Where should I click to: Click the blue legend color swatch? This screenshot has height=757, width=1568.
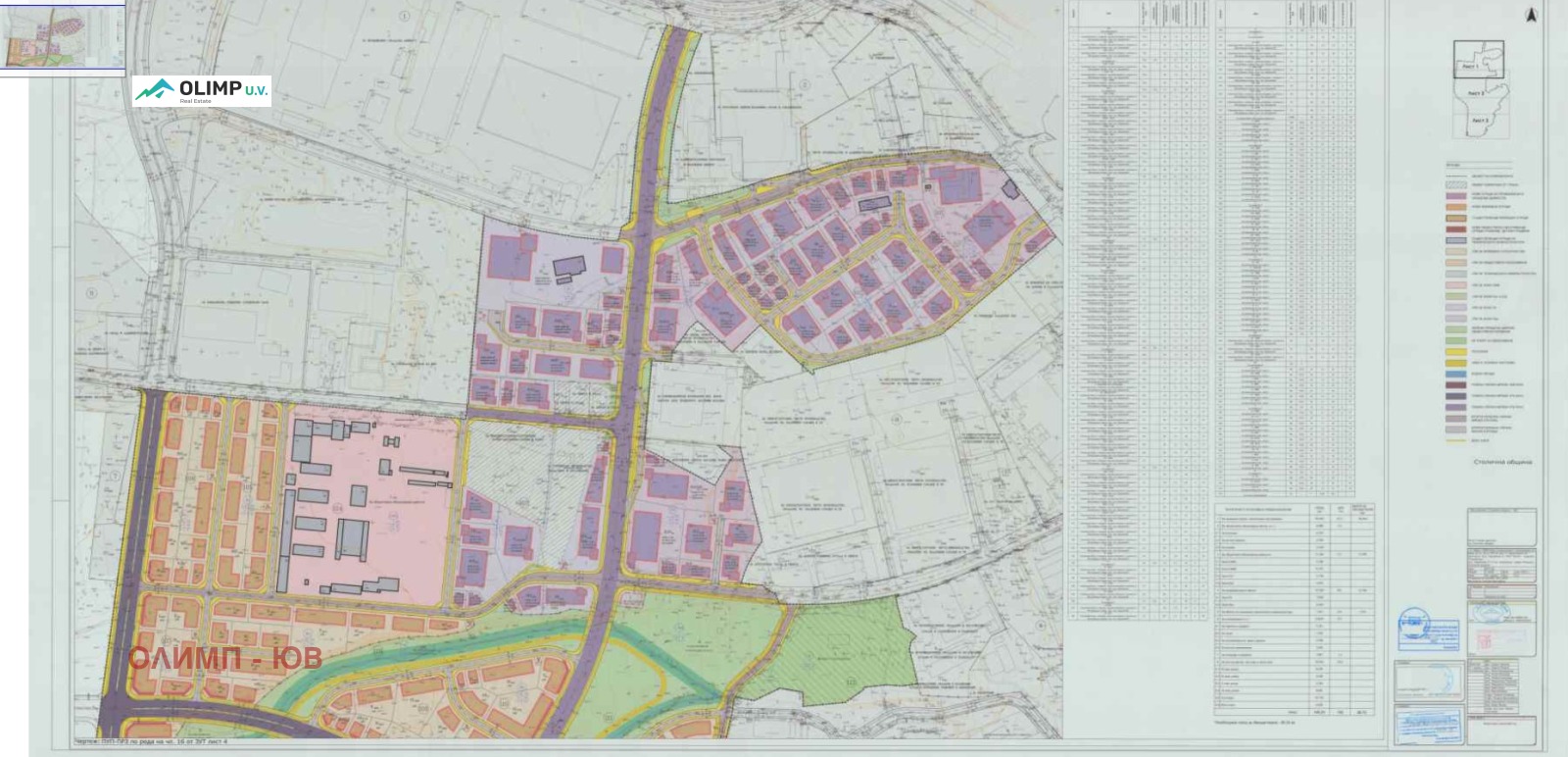click(1454, 374)
